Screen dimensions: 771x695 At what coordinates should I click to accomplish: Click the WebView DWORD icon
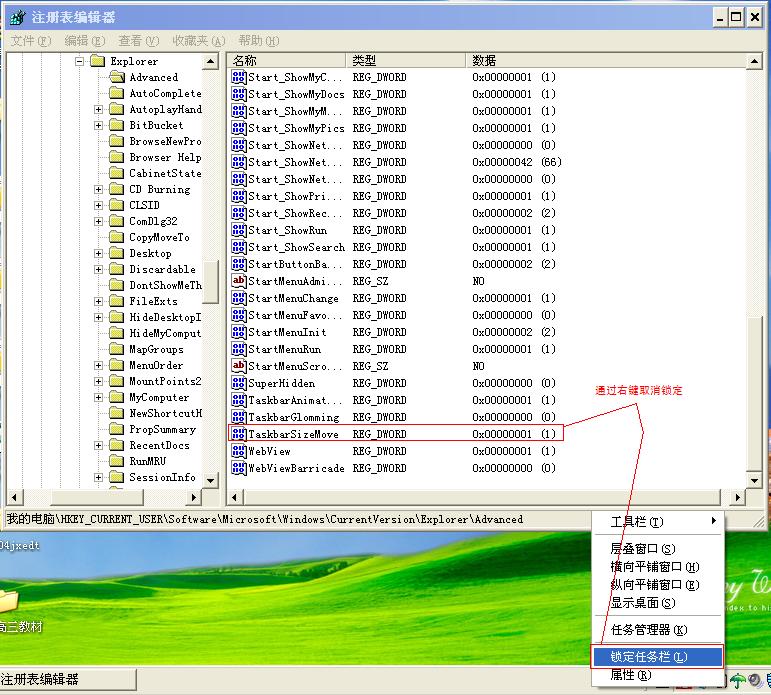coord(238,451)
